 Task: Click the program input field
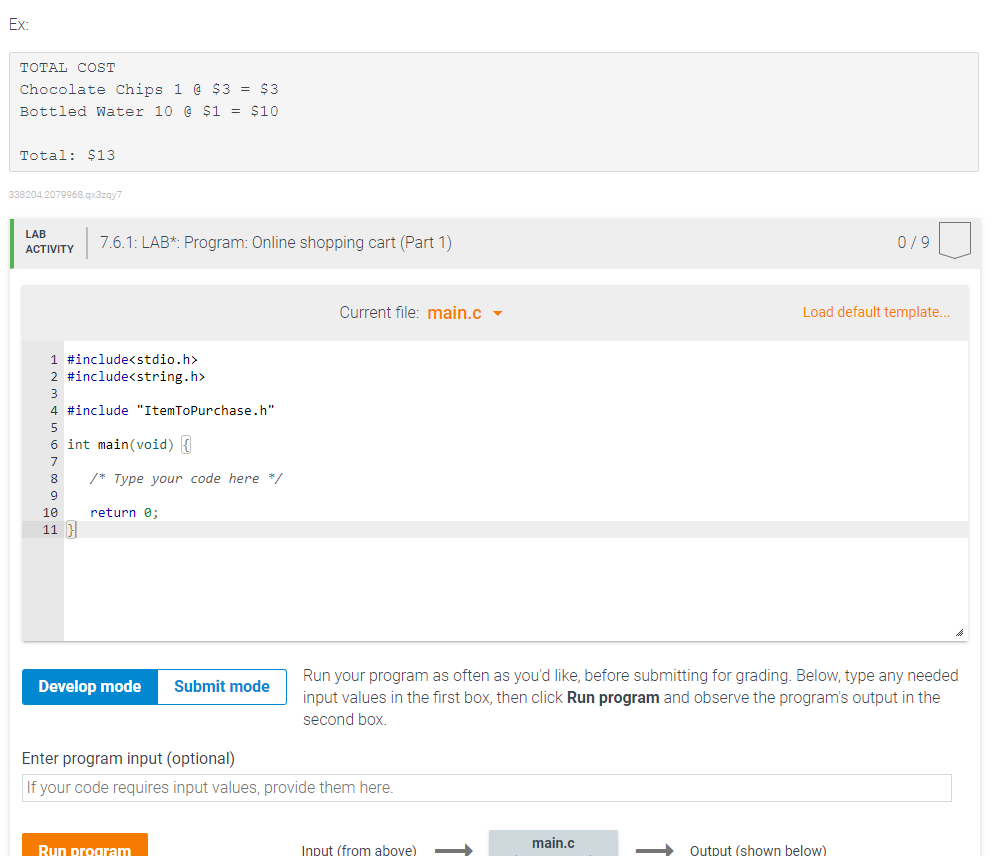coord(486,788)
